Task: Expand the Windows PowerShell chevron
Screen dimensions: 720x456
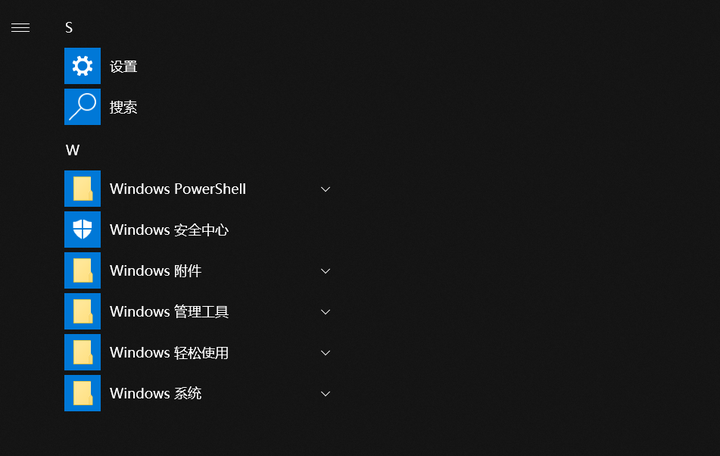Action: pyautogui.click(x=326, y=189)
